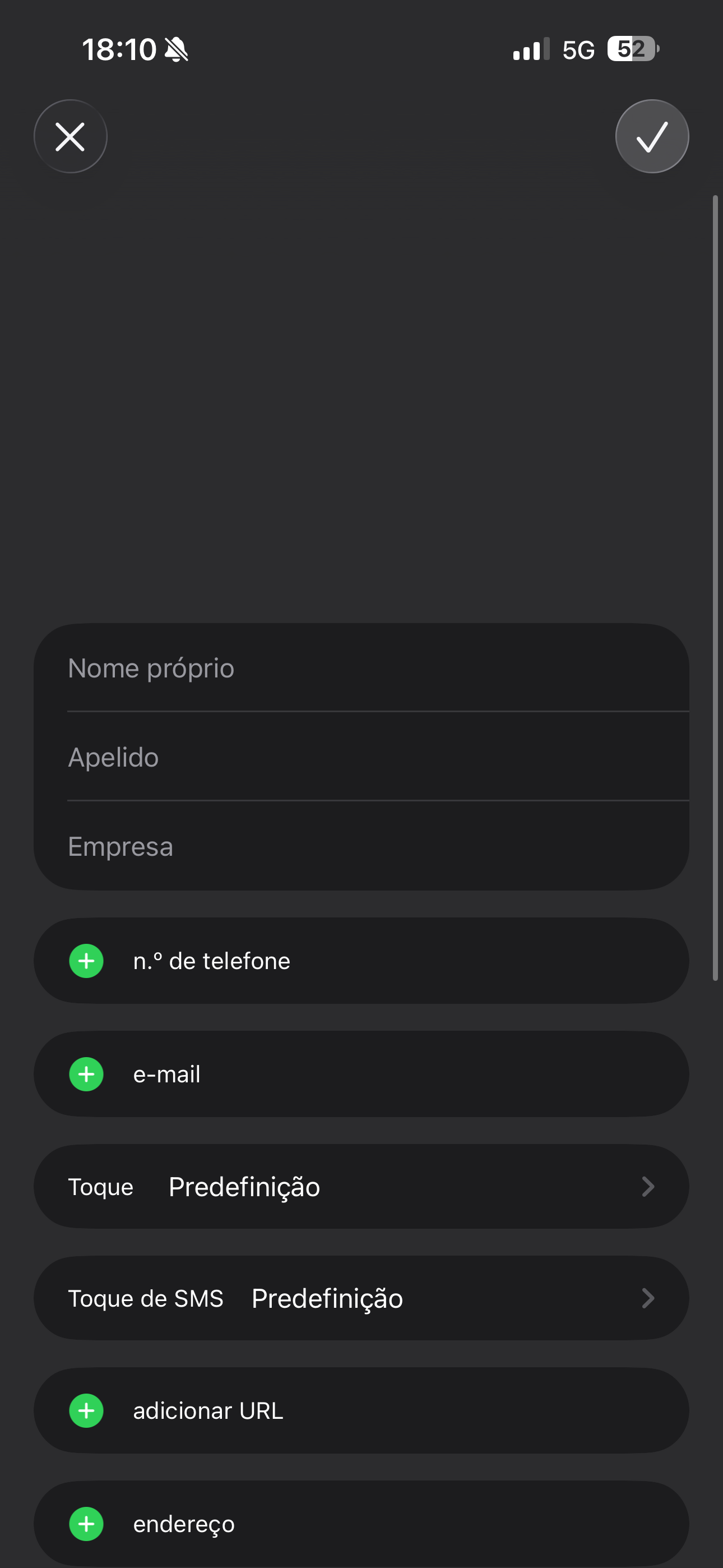Tap the silent mode bell icon
This screenshot has height=1568, width=723.
point(177,49)
